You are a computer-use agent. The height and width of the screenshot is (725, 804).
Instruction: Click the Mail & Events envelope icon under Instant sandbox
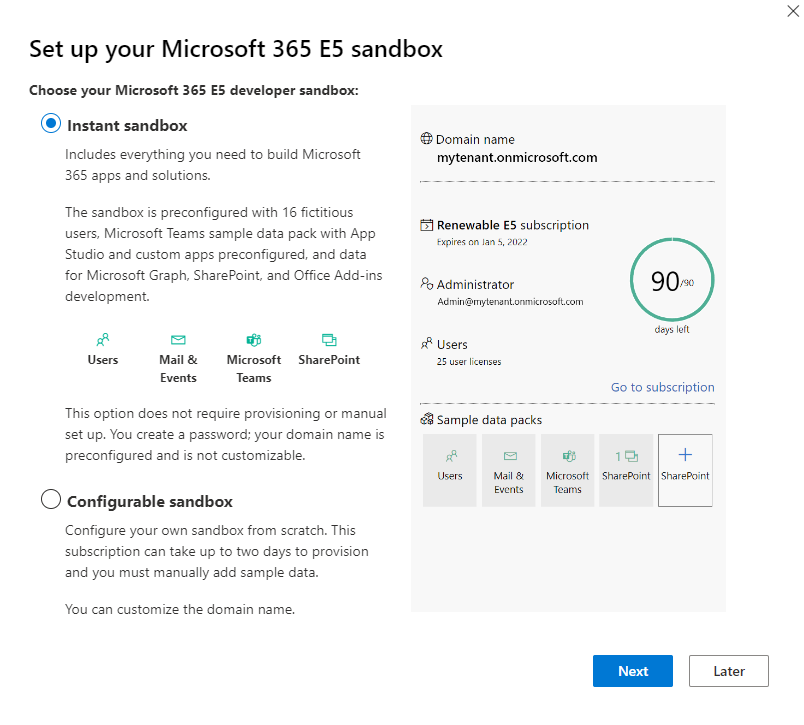click(178, 339)
